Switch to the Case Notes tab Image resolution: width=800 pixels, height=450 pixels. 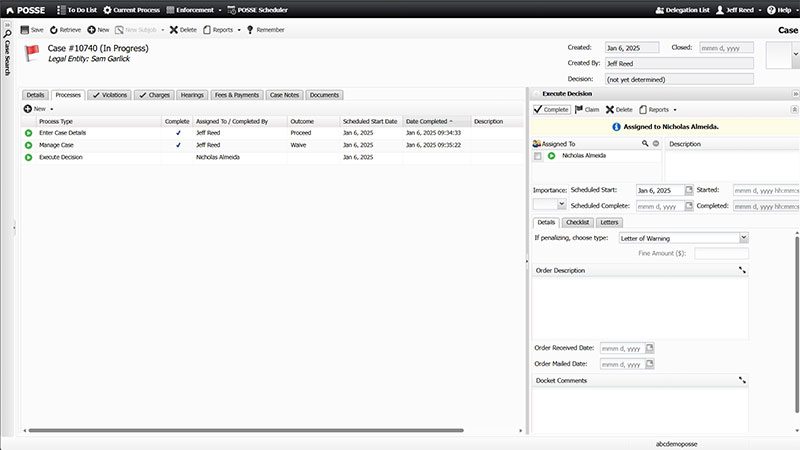pos(284,95)
